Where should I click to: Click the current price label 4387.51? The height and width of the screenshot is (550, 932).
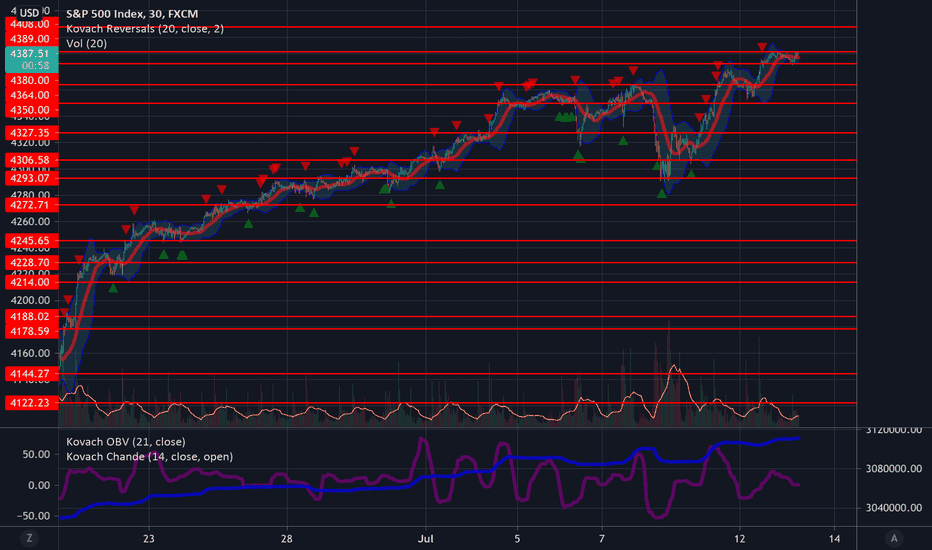(32, 54)
